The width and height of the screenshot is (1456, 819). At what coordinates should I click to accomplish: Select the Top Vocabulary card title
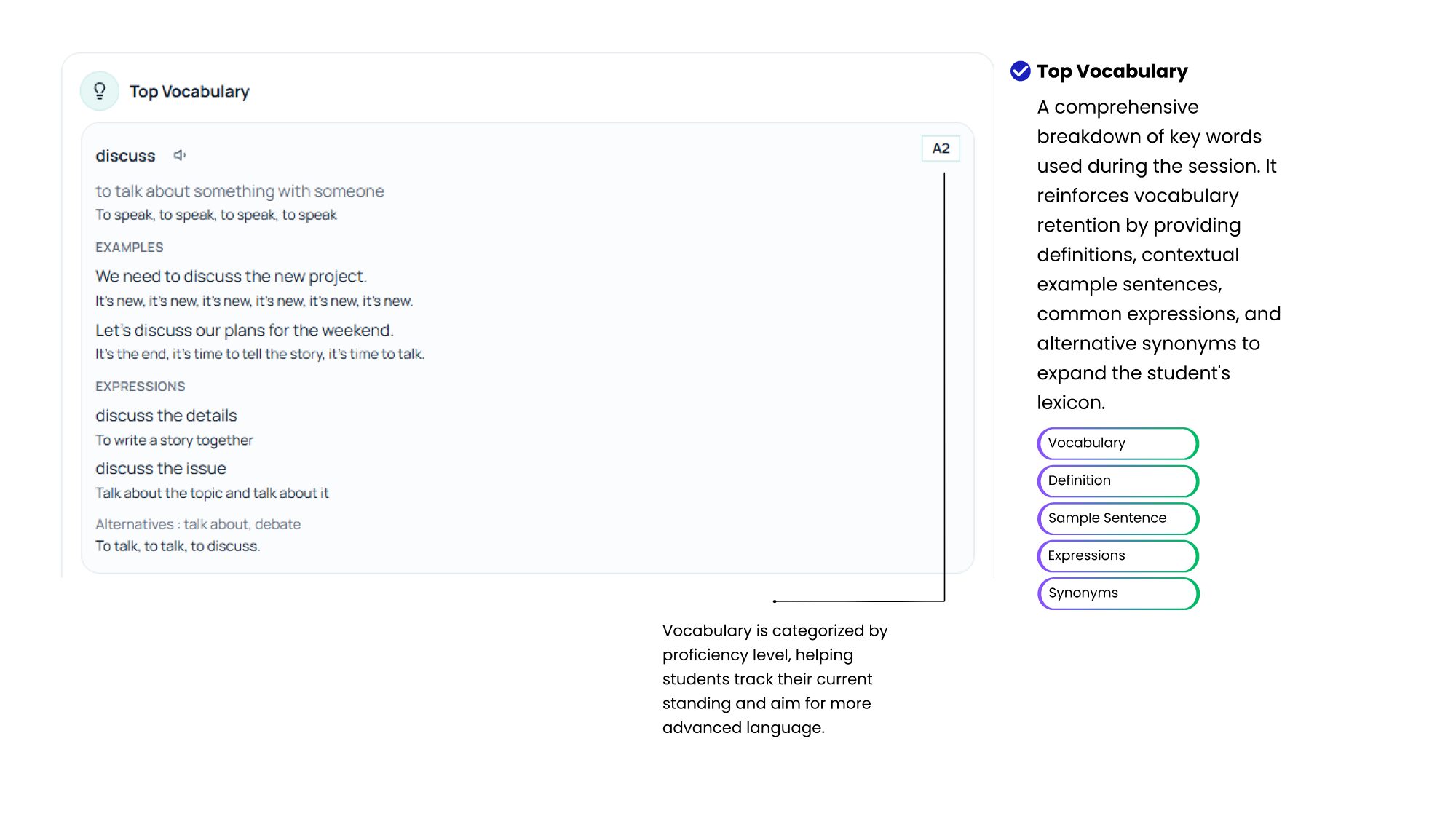pyautogui.click(x=189, y=92)
